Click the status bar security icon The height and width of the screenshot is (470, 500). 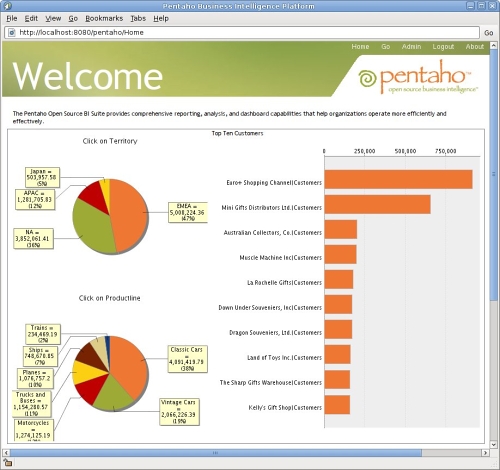[7, 463]
